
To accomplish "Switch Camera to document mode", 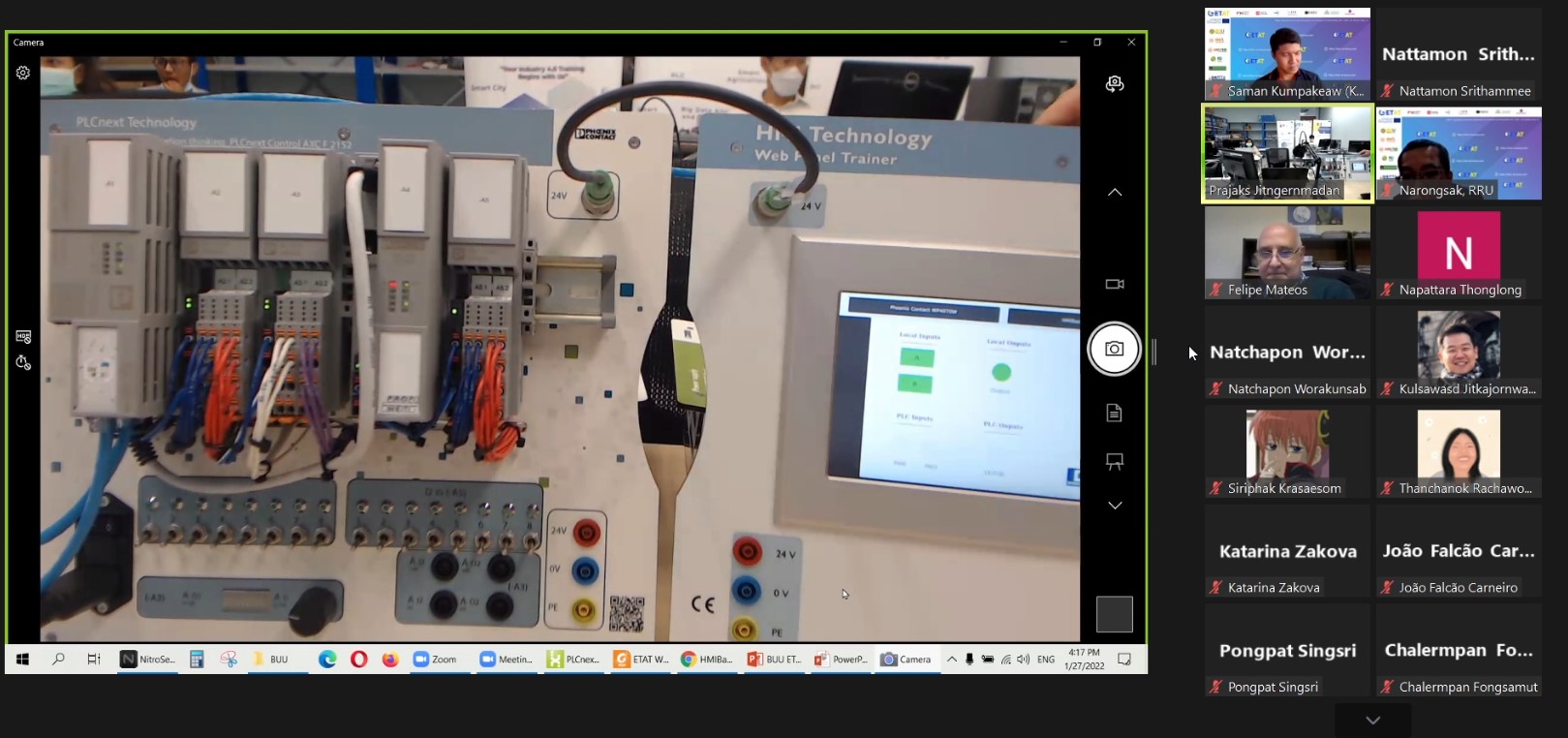I will (1115, 414).
